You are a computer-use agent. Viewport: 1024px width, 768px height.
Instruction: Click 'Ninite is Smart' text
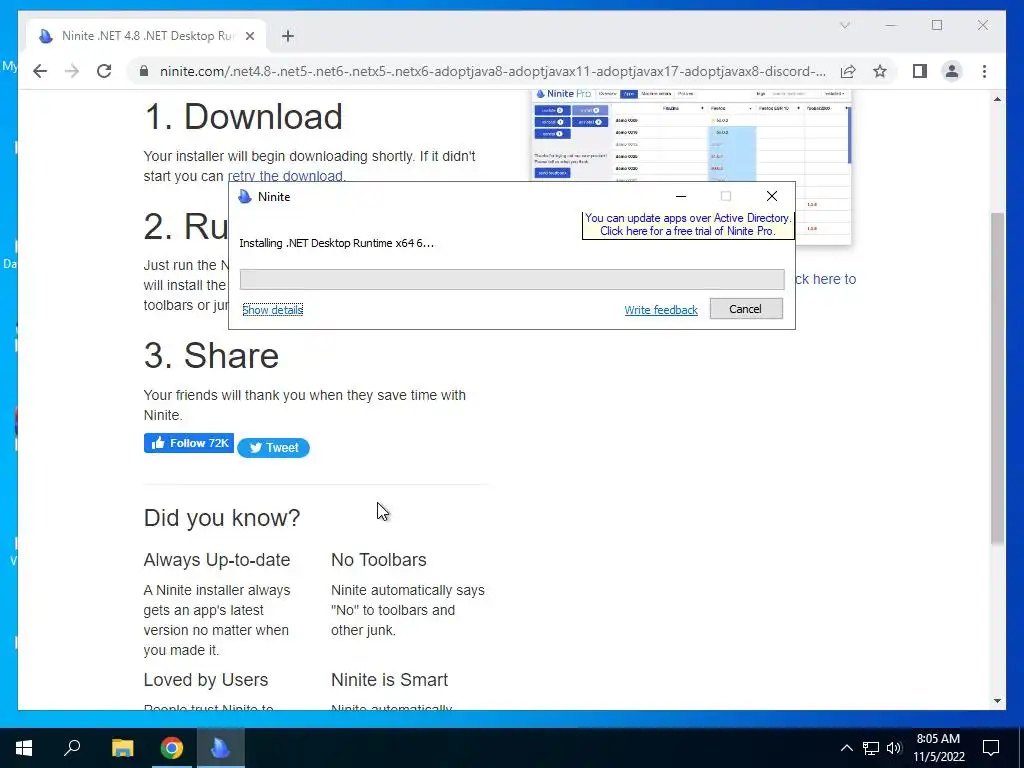[389, 680]
